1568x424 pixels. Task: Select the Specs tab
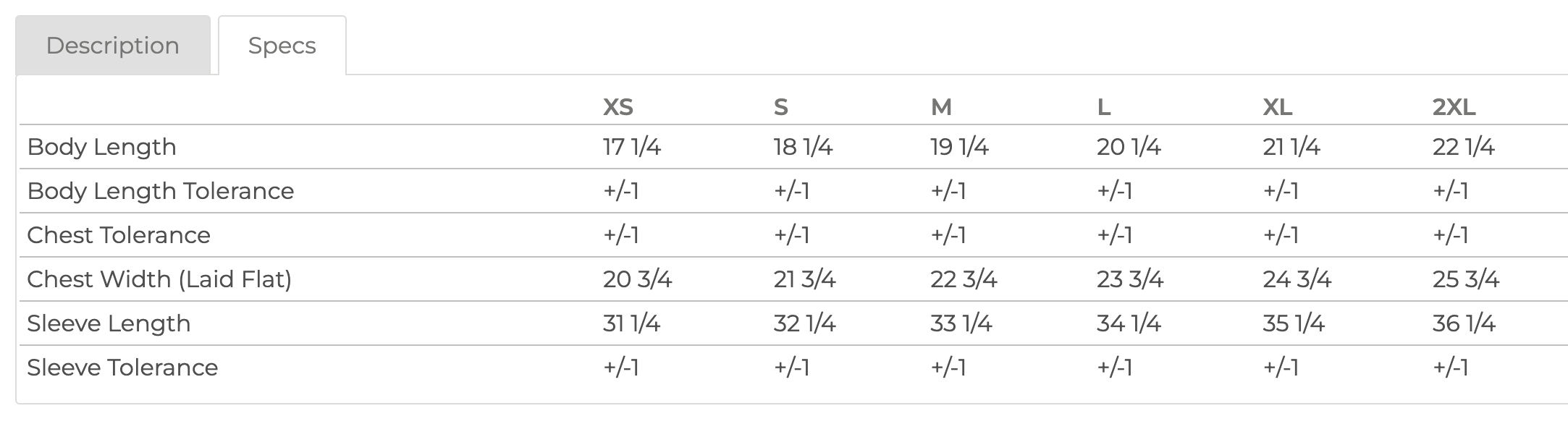tap(282, 46)
